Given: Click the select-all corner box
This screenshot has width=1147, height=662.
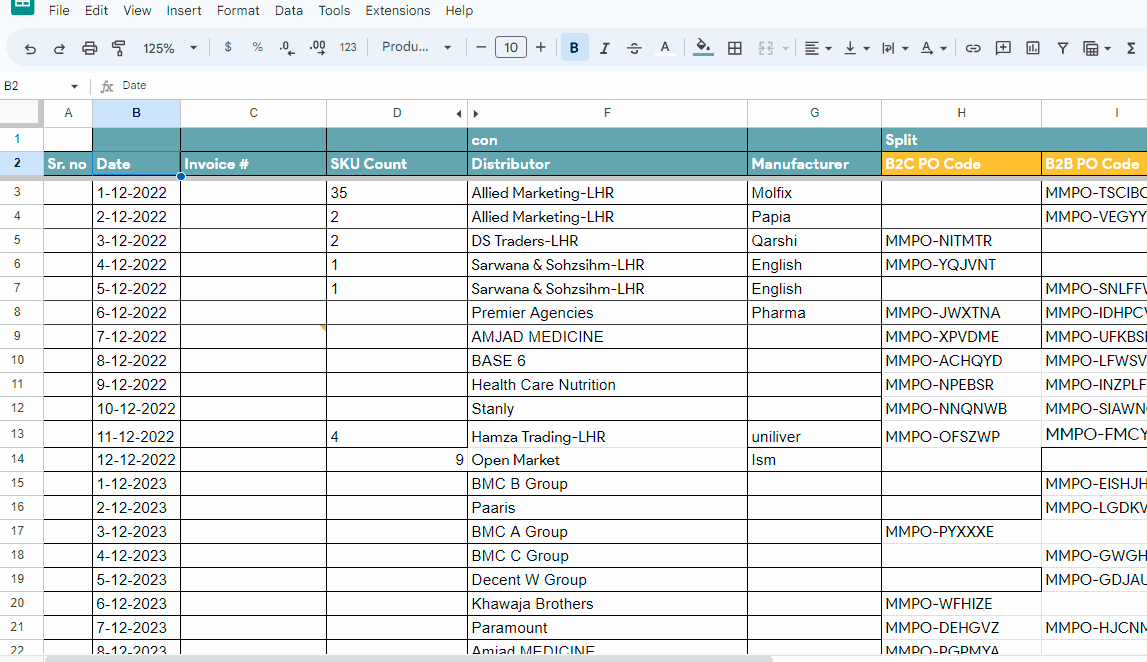Looking at the screenshot, I should coord(20,113).
